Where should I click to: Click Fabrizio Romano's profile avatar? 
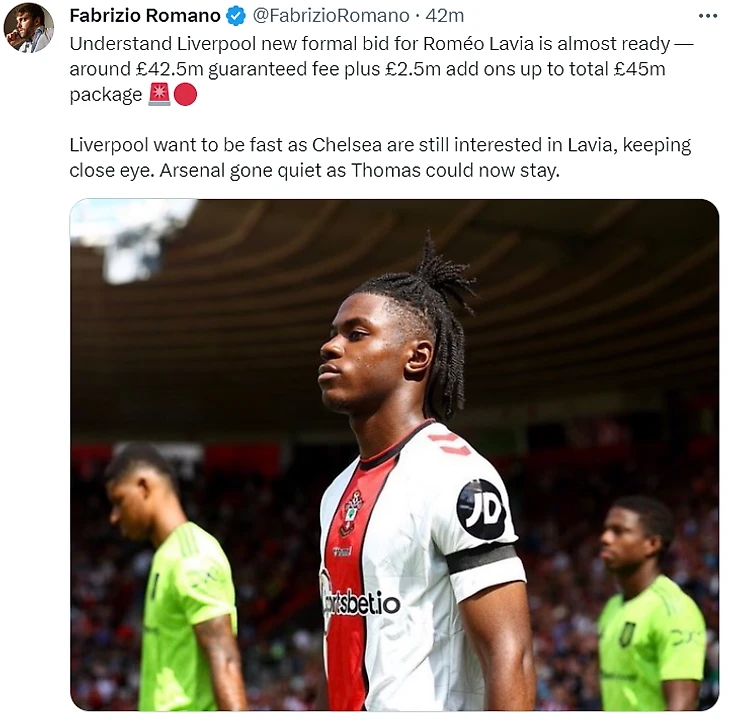[28, 27]
